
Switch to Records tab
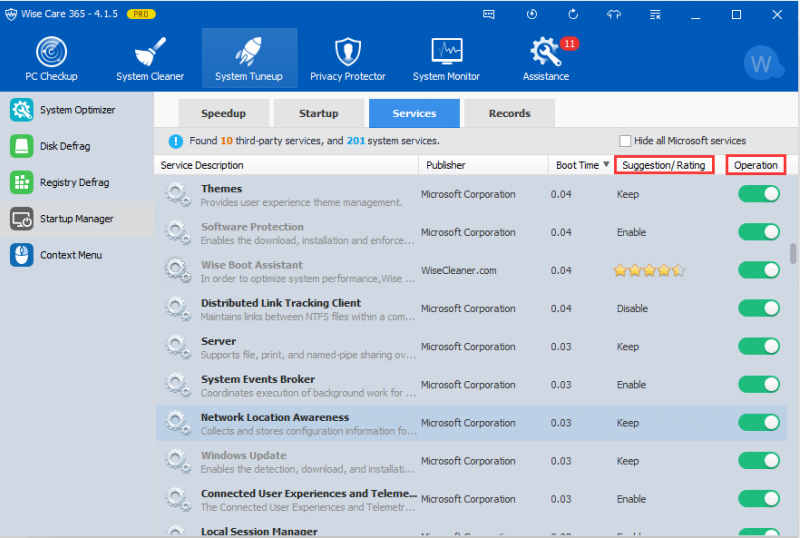(510, 113)
